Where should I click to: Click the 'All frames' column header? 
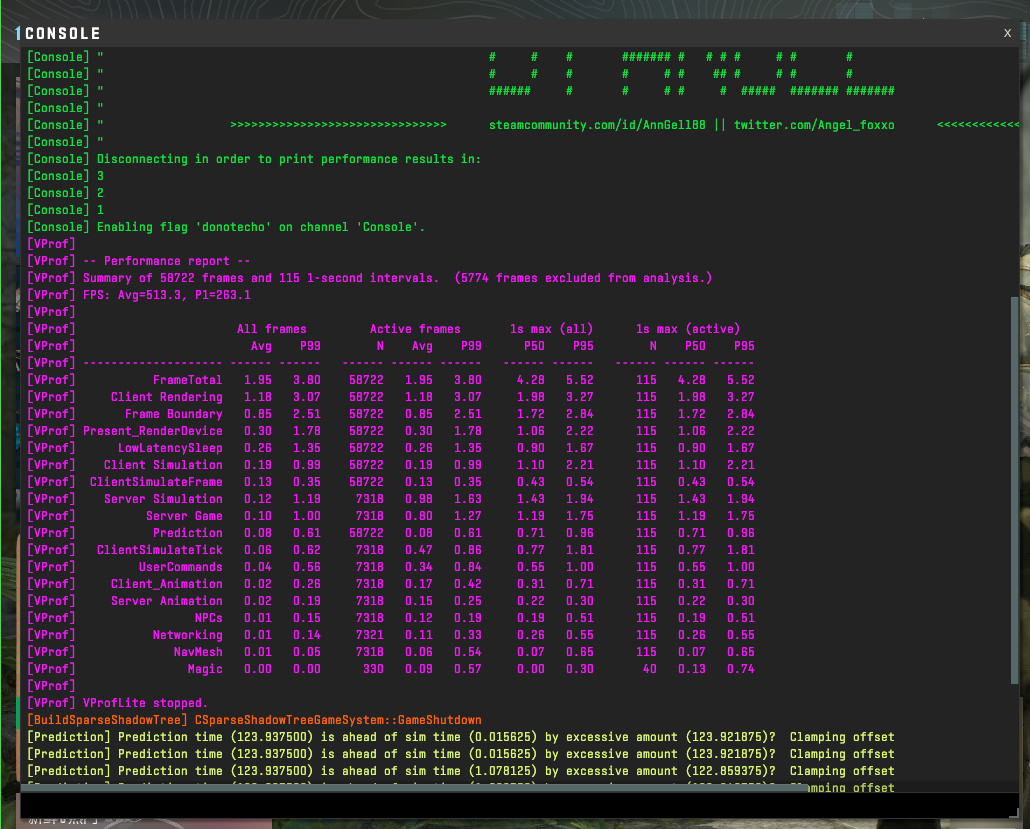271,329
